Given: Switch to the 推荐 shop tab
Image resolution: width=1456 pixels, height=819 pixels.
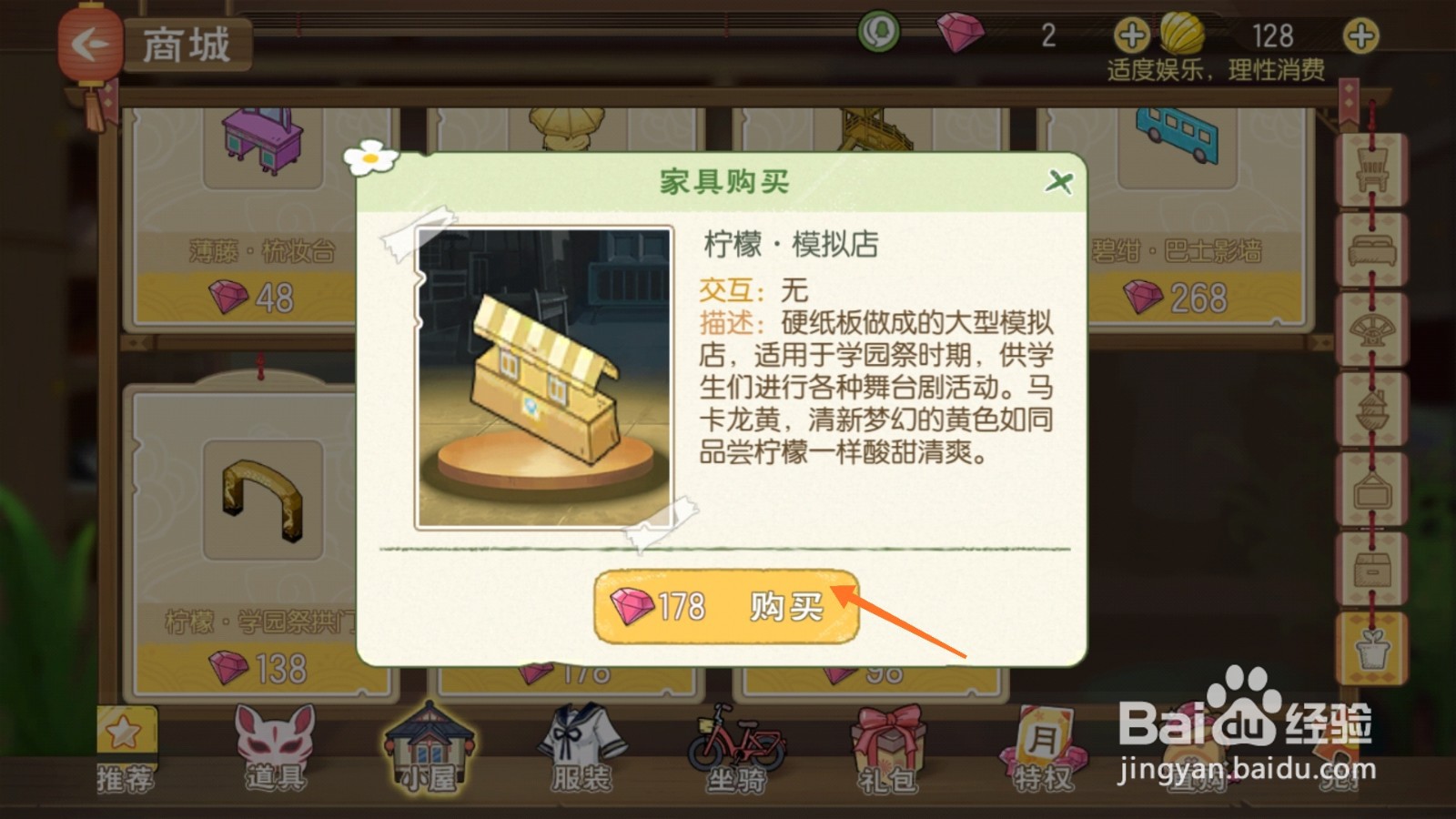Looking at the screenshot, I should tap(126, 751).
